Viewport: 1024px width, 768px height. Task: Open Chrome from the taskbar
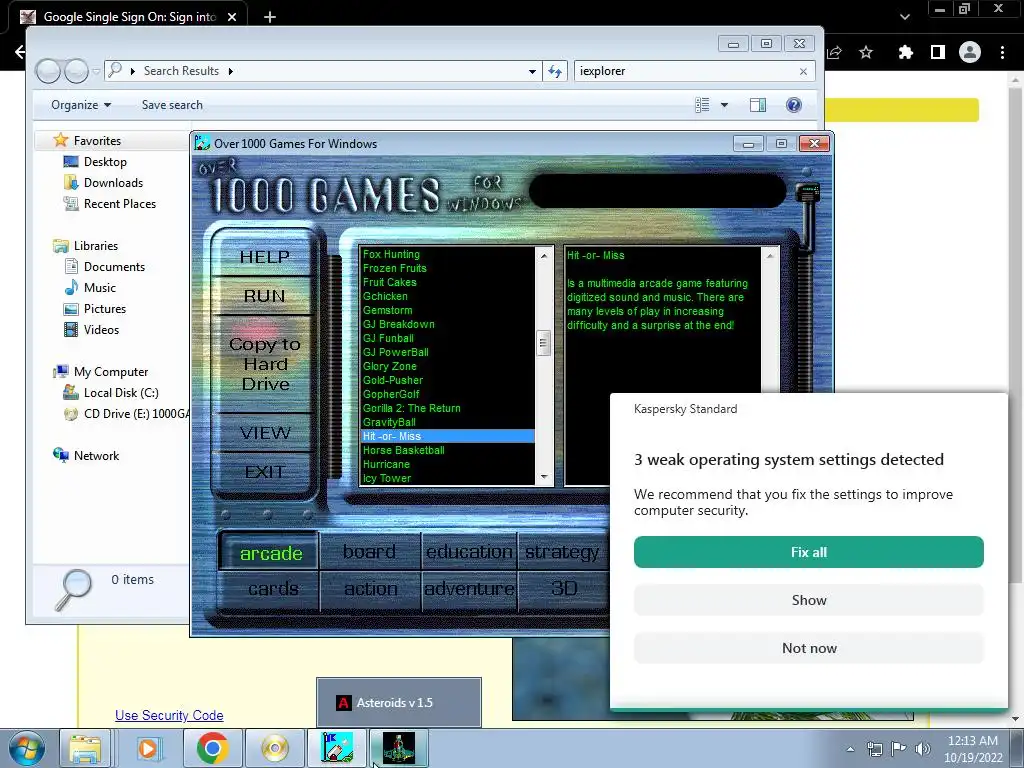point(212,748)
